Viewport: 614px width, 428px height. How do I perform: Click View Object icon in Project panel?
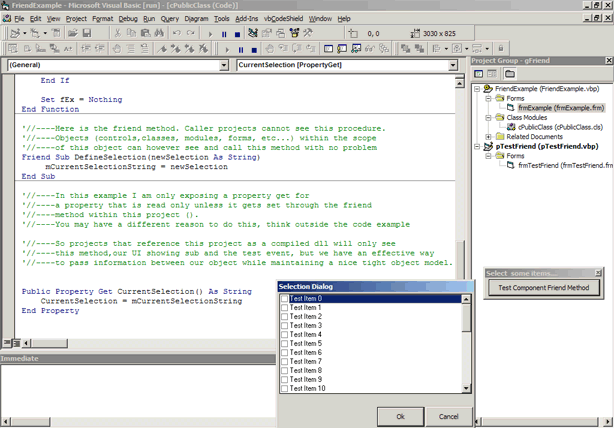493,74
